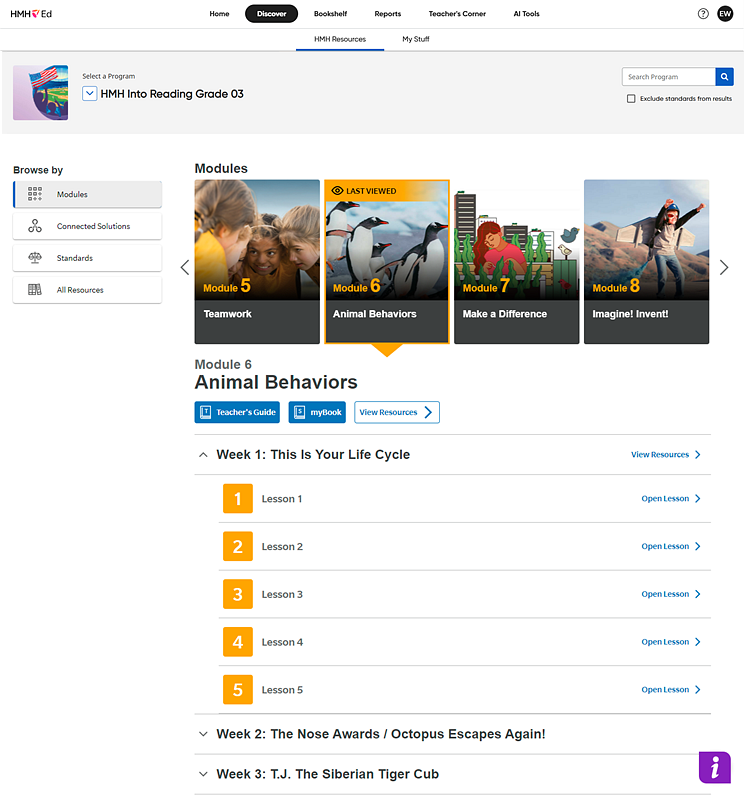Image resolution: width=744 pixels, height=809 pixels.
Task: Switch to the My Stuff tab
Action: click(x=415, y=39)
